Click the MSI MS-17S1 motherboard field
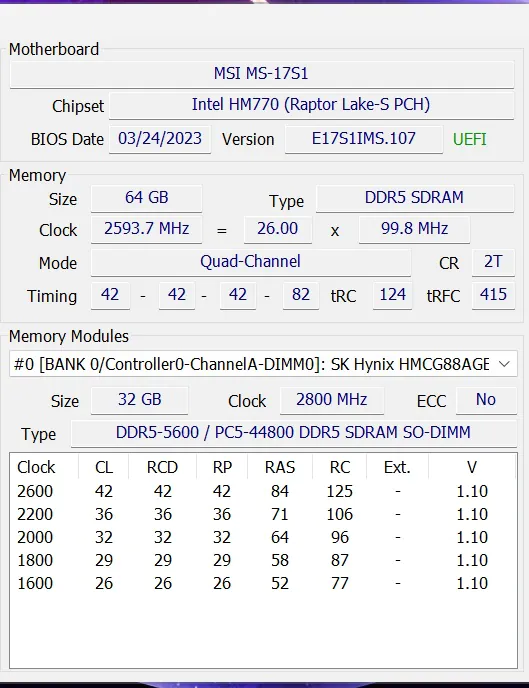Screen dimensions: 529x688 coord(261,74)
